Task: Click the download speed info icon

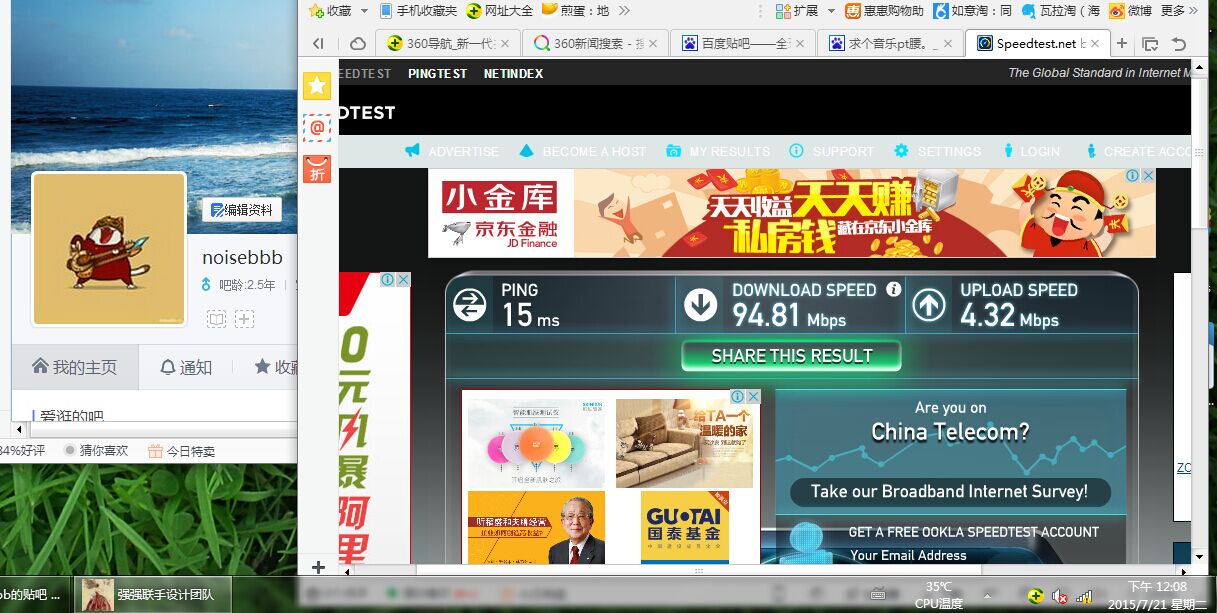Action: pos(893,289)
